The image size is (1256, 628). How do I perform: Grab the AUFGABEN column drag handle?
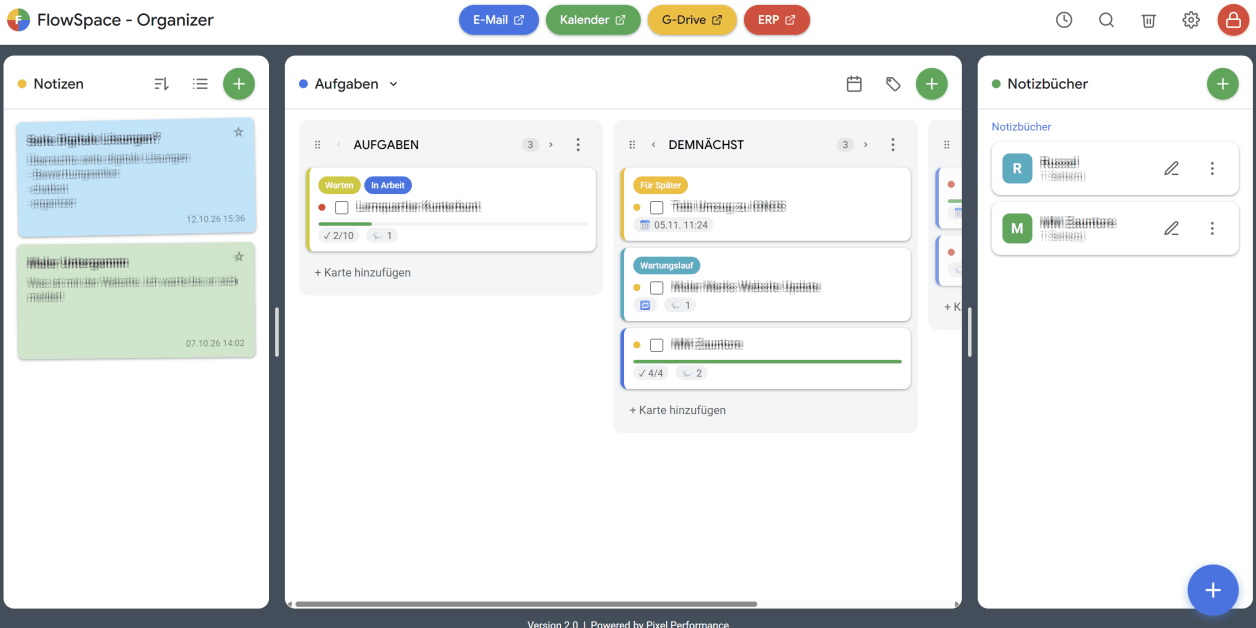(x=318, y=145)
